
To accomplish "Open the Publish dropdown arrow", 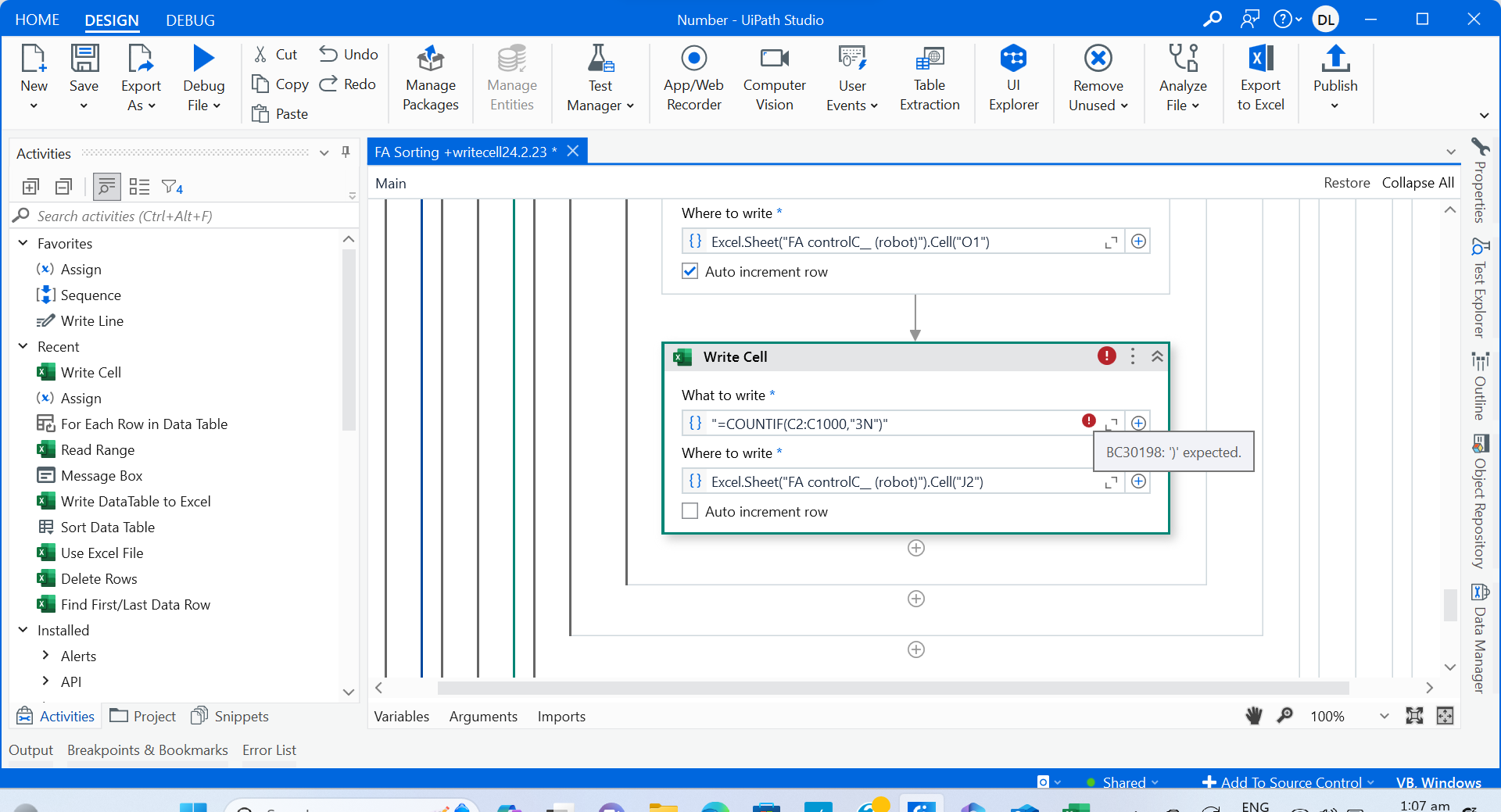I will 1334,106.
